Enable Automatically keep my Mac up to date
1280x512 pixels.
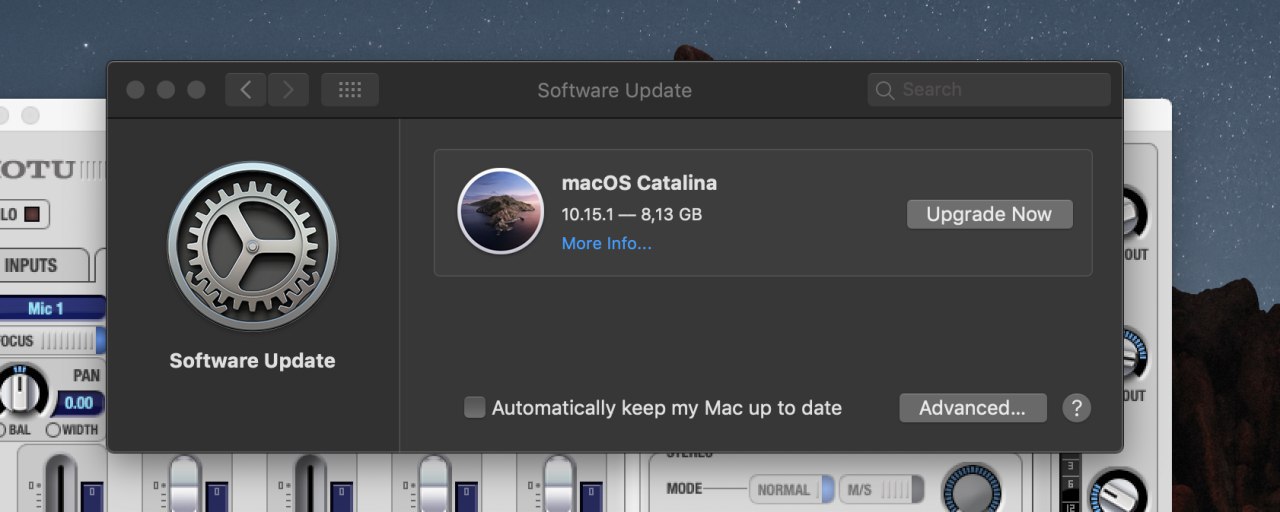(x=475, y=407)
